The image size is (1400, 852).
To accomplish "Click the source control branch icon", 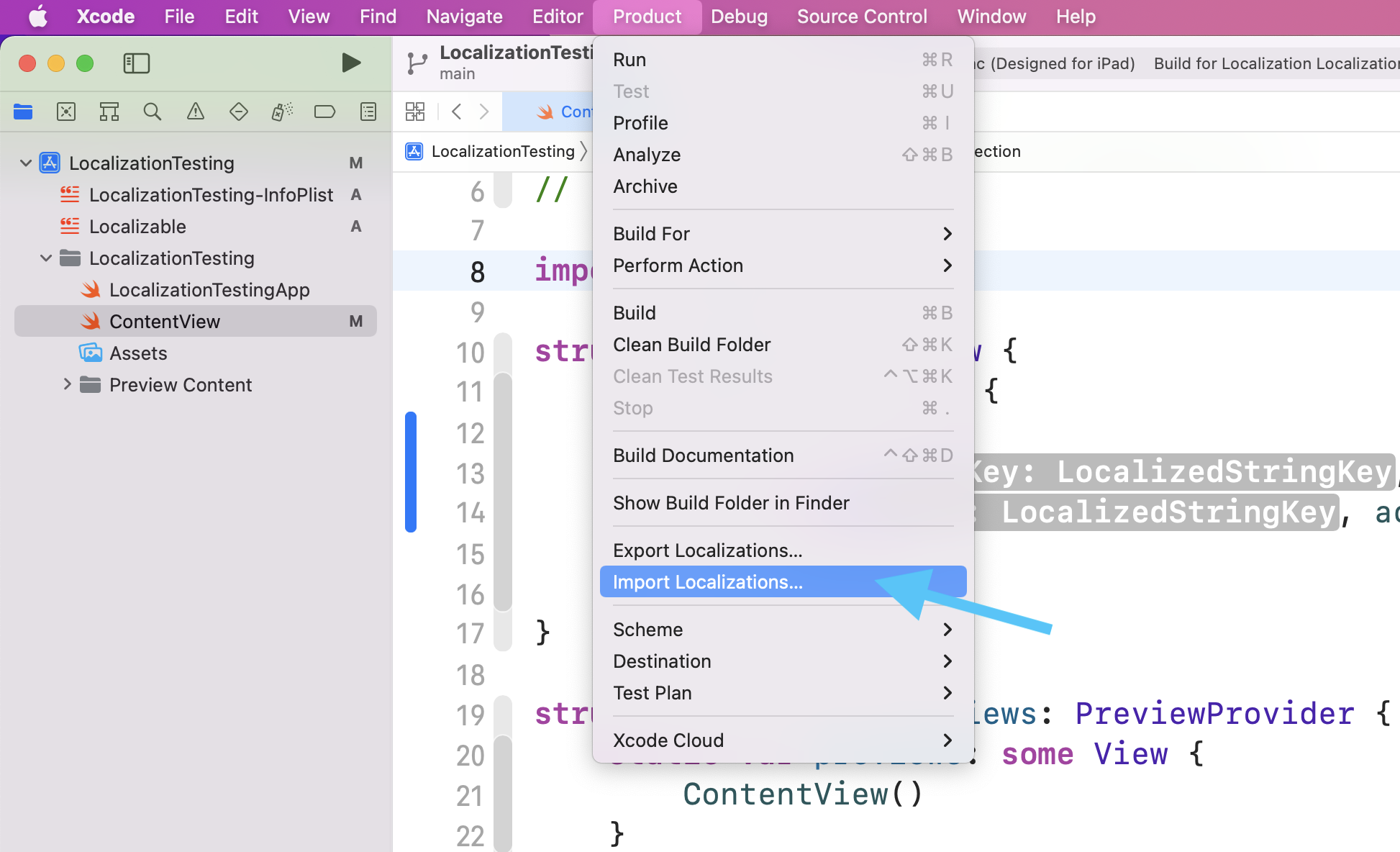I will click(417, 63).
